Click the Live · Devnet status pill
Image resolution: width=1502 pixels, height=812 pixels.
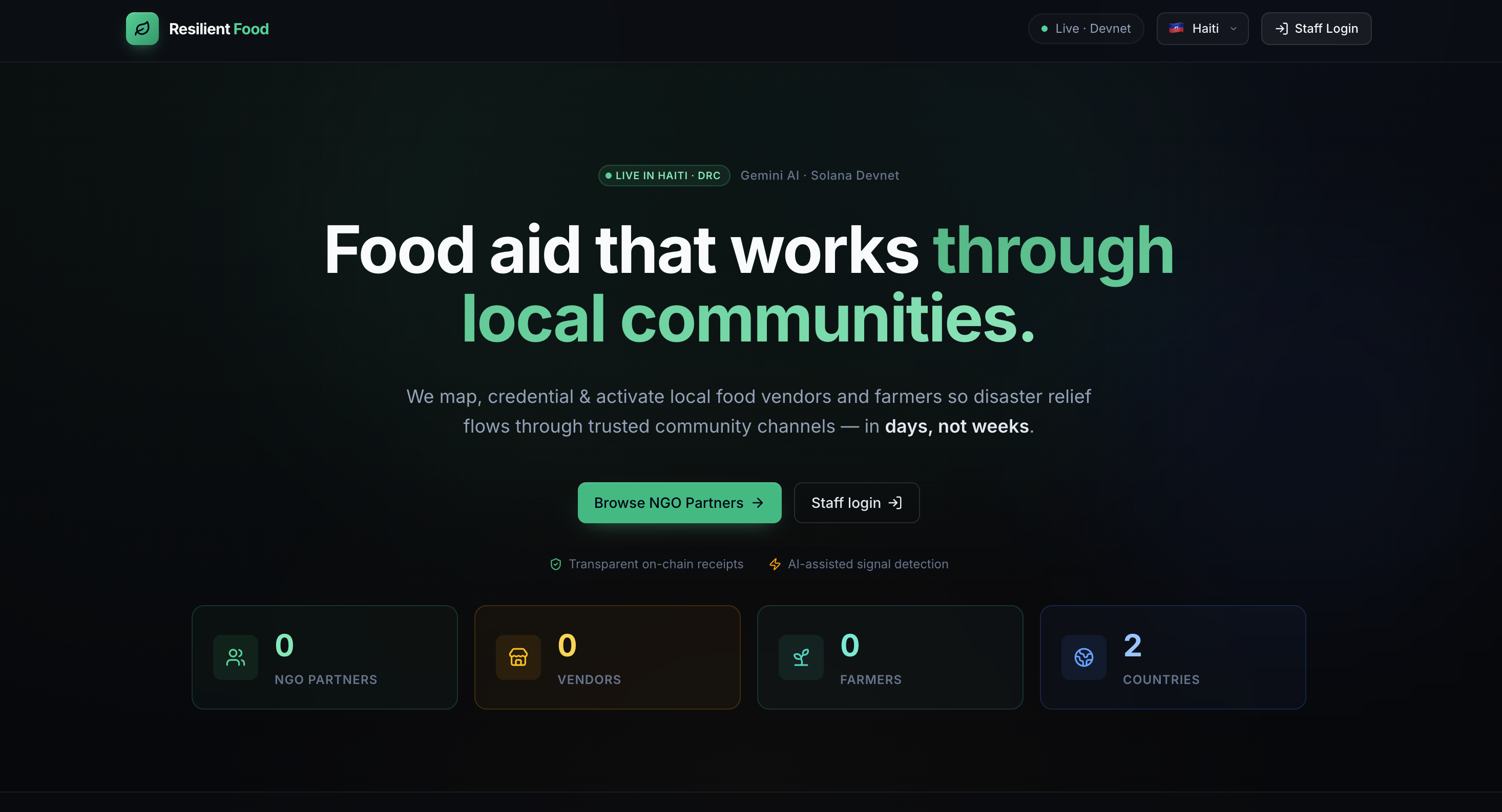1086,29
